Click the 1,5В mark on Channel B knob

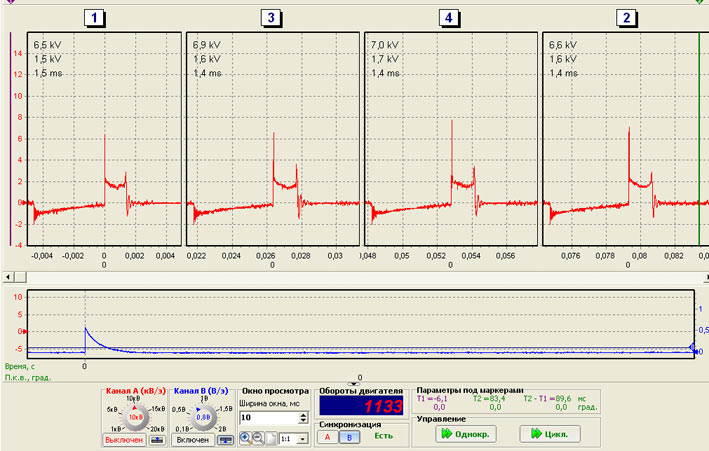tap(226, 408)
